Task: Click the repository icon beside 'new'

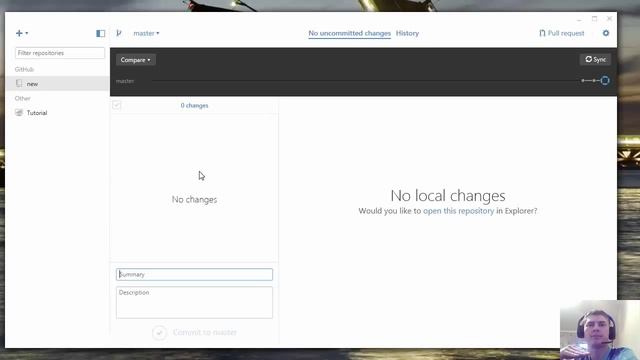Action: (19, 83)
